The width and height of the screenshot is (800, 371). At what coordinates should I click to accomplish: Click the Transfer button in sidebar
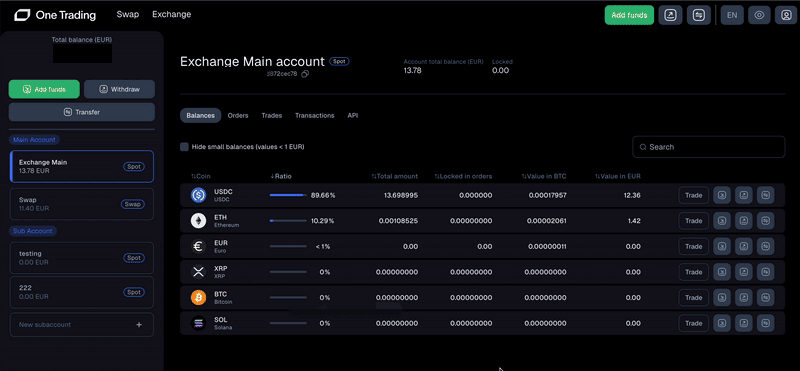click(82, 112)
